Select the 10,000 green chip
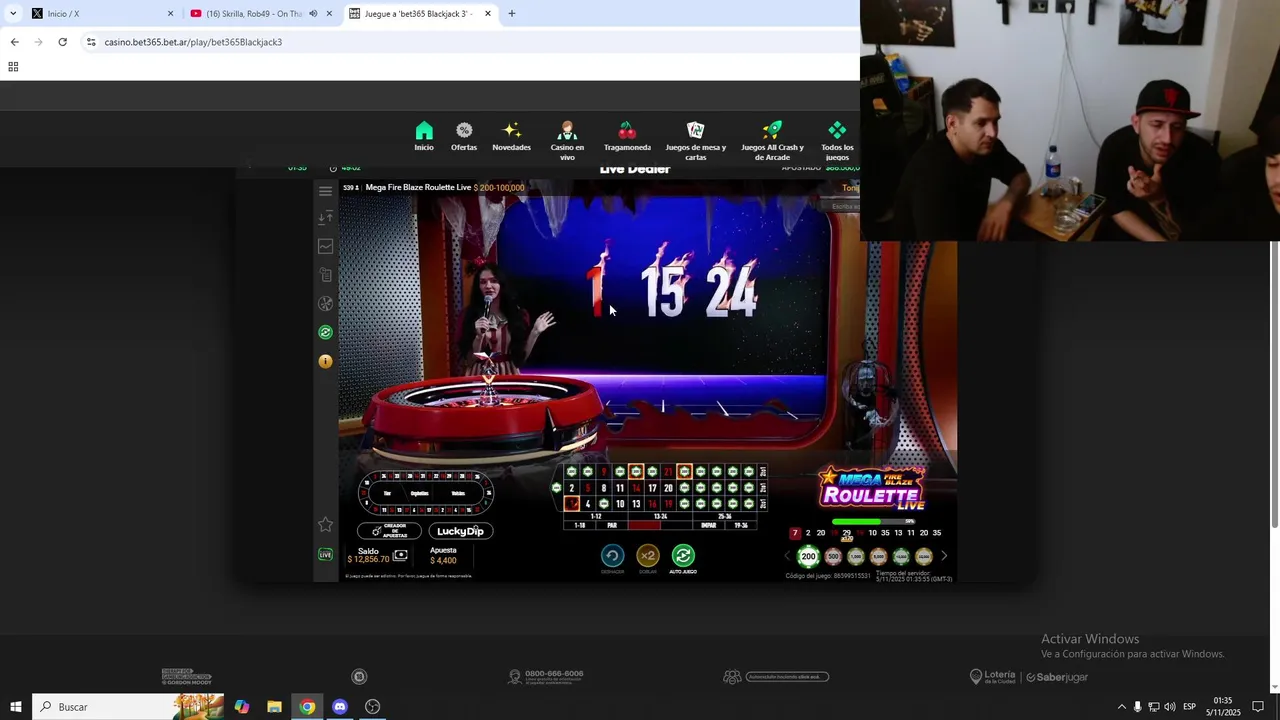The width and height of the screenshot is (1280, 720). click(901, 556)
